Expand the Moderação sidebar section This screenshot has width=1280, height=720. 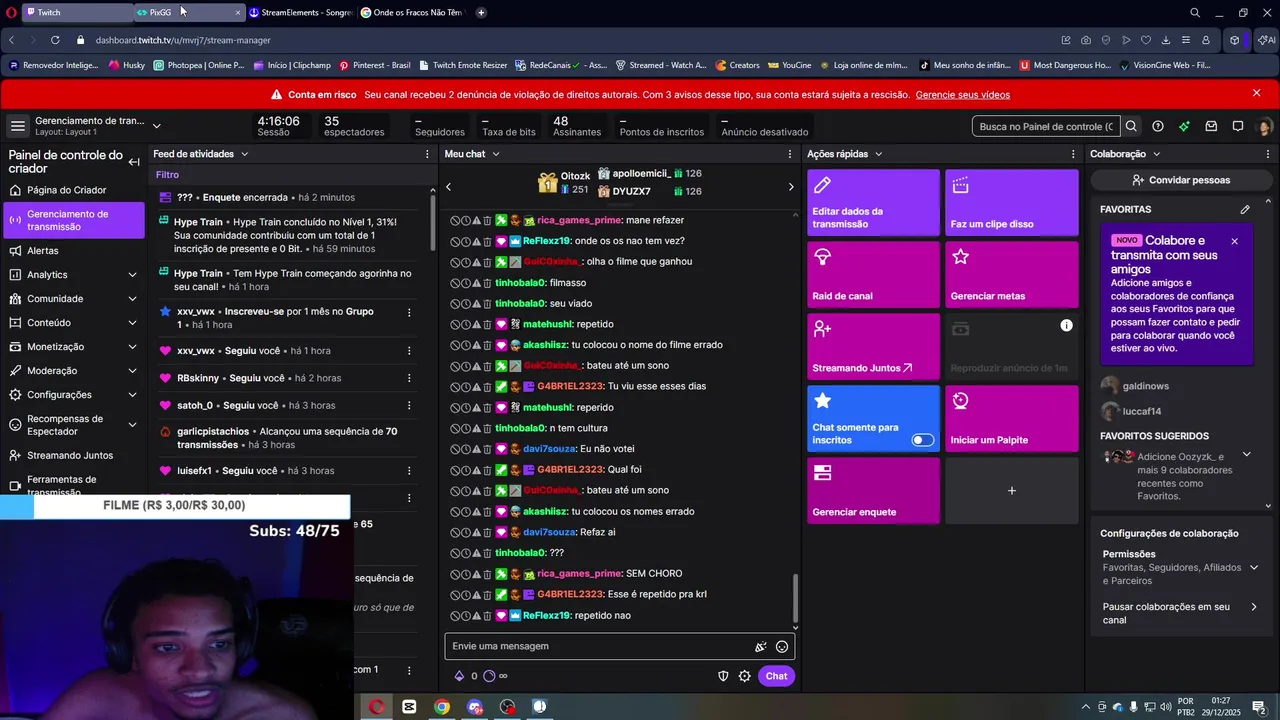[x=132, y=371]
